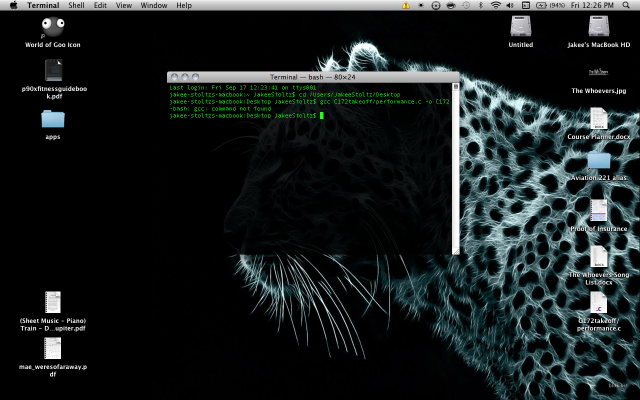Select the Aviation 221 alias folder

599,160
